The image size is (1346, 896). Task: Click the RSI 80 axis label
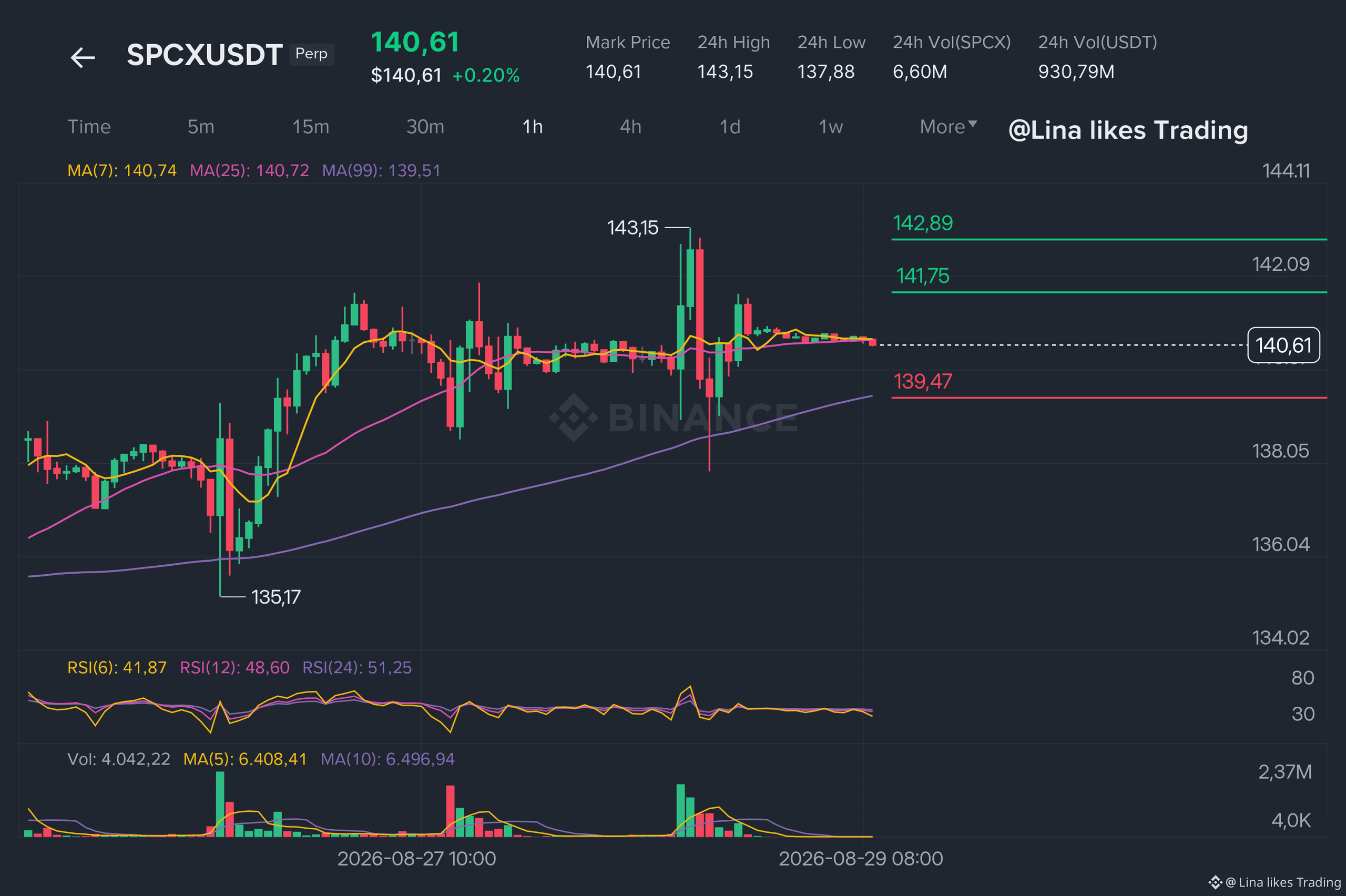pyautogui.click(x=1302, y=678)
